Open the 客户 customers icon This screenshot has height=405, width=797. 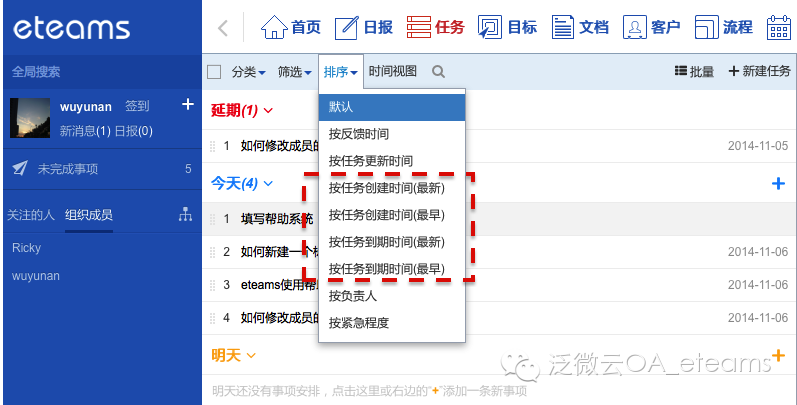click(634, 27)
